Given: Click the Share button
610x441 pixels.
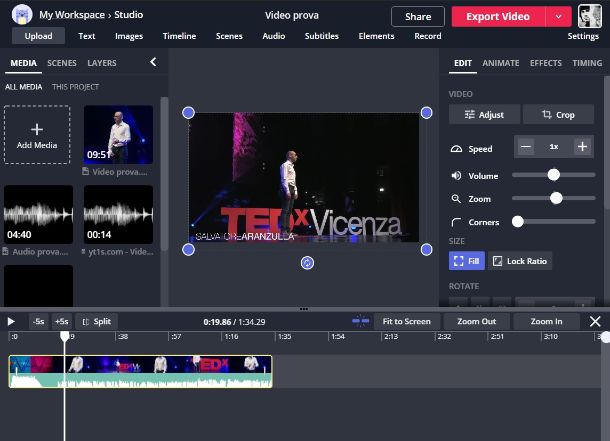Looking at the screenshot, I should [418, 16].
